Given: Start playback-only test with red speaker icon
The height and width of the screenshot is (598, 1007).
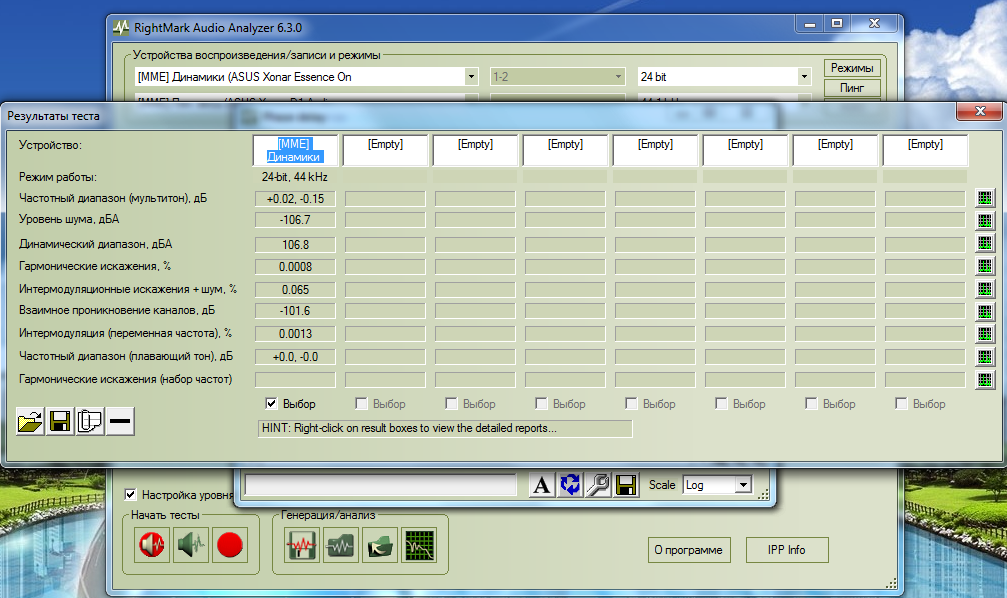Looking at the screenshot, I should tap(152, 545).
